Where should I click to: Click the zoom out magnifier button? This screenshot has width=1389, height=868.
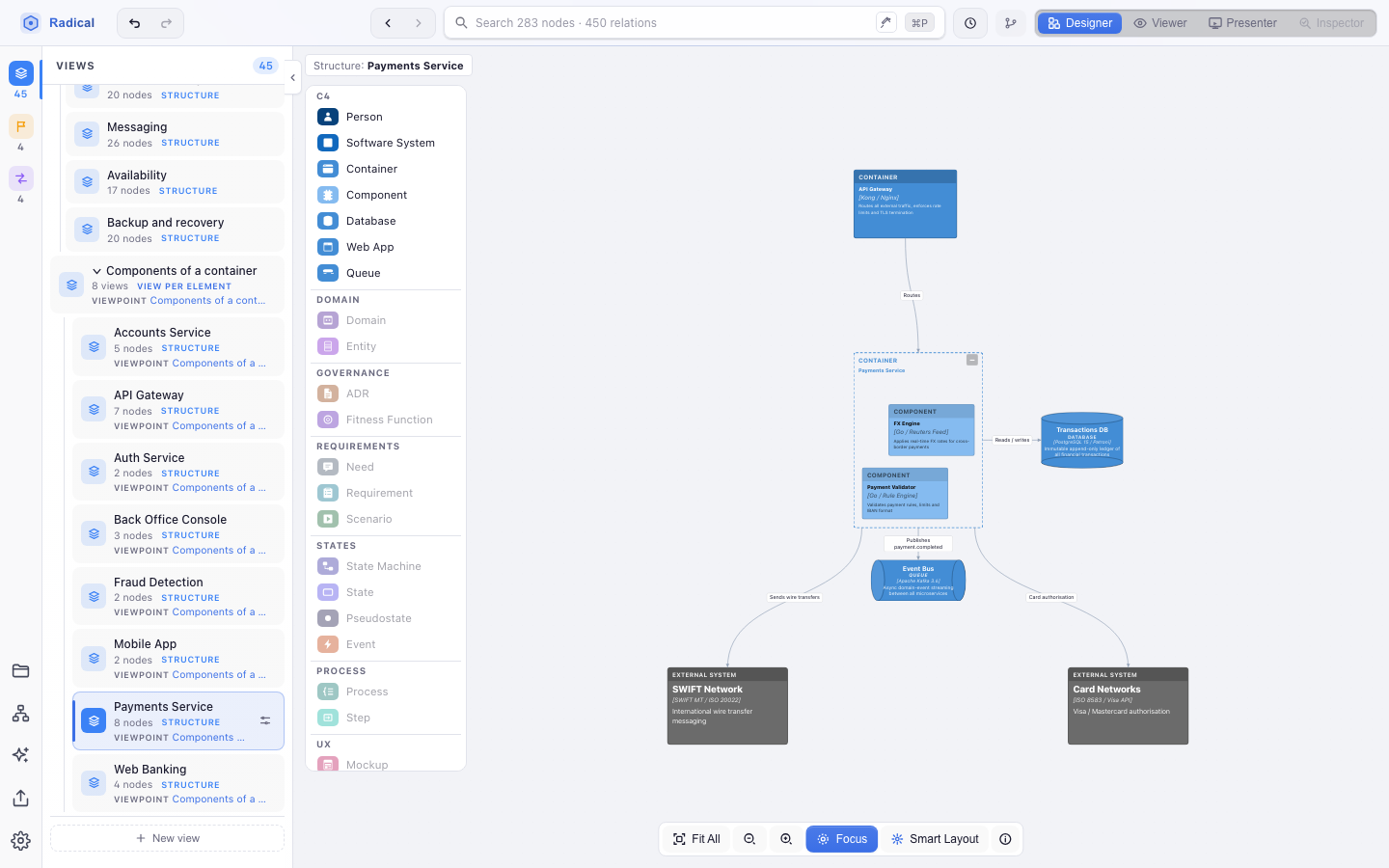pyautogui.click(x=749, y=839)
